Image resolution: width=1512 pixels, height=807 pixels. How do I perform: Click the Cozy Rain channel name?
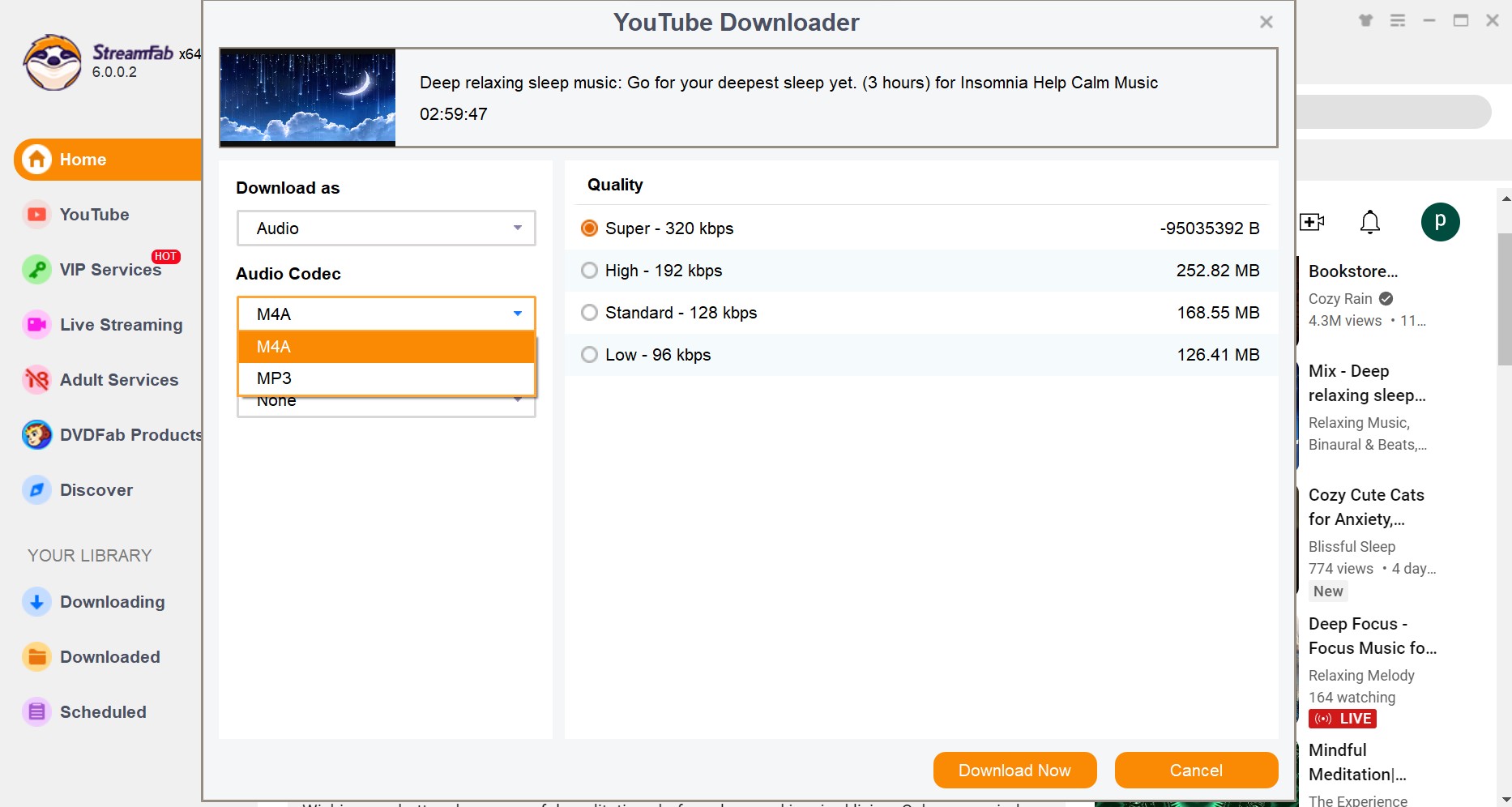coord(1340,299)
